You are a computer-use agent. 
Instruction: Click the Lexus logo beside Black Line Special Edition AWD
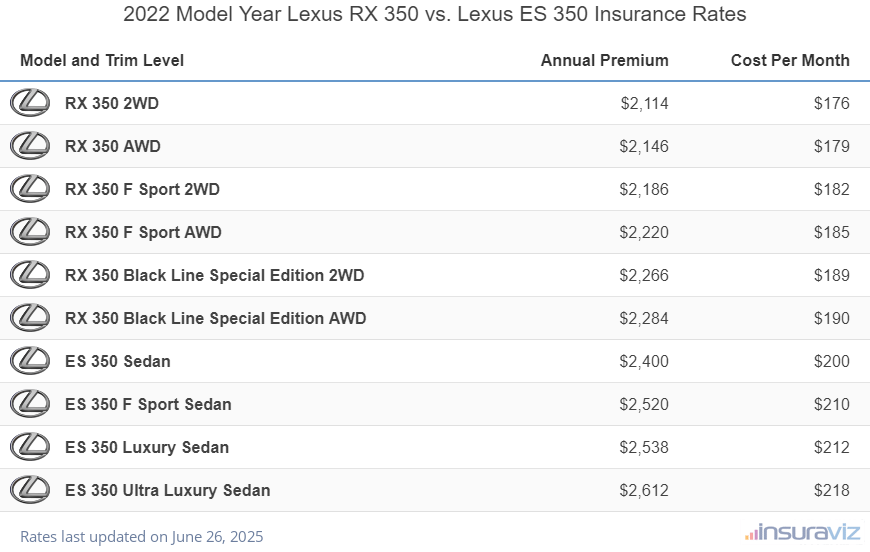pos(30,318)
